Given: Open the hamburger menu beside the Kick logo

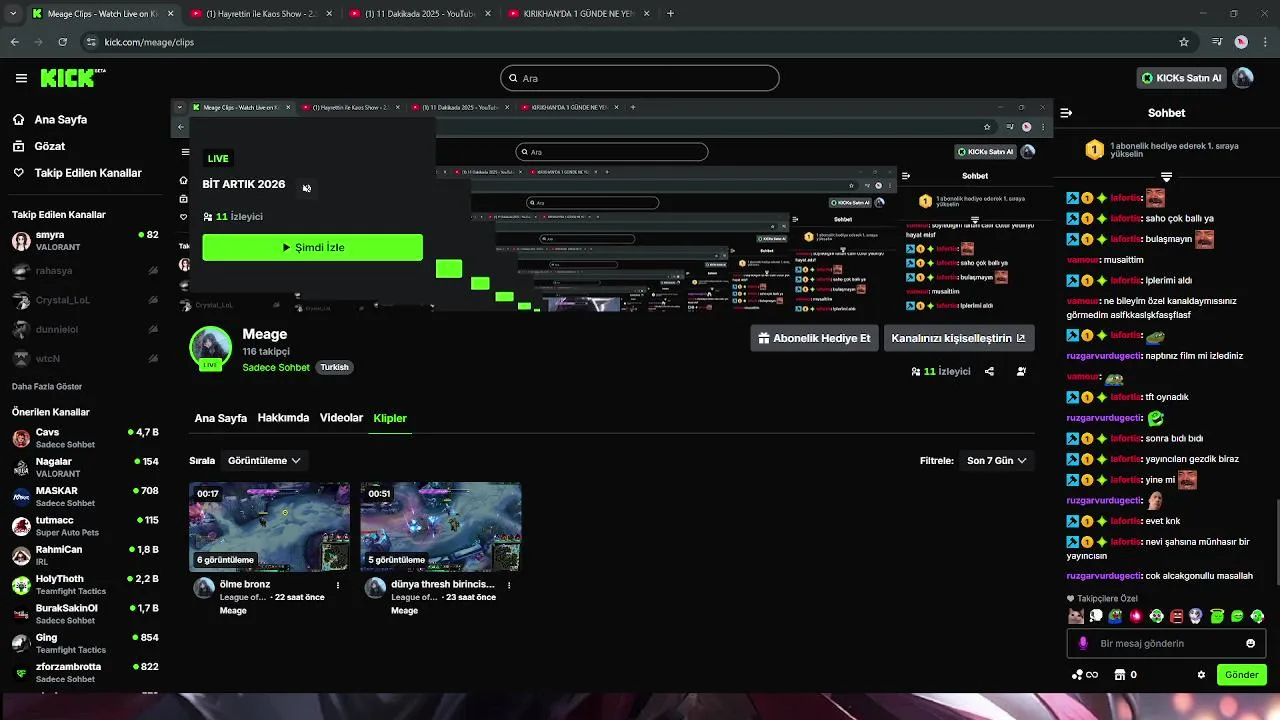Looking at the screenshot, I should click(x=21, y=78).
